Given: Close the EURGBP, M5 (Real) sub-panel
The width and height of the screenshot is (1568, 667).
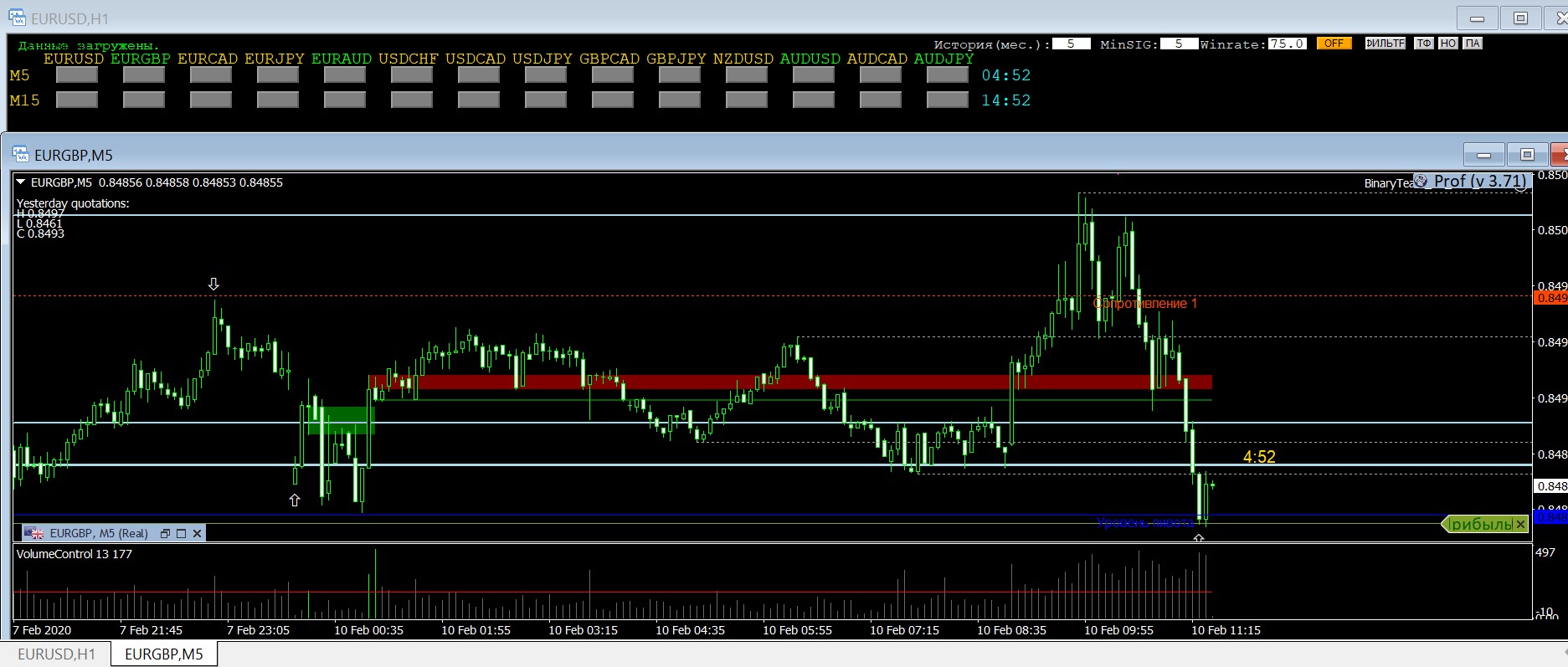Looking at the screenshot, I should point(197,533).
